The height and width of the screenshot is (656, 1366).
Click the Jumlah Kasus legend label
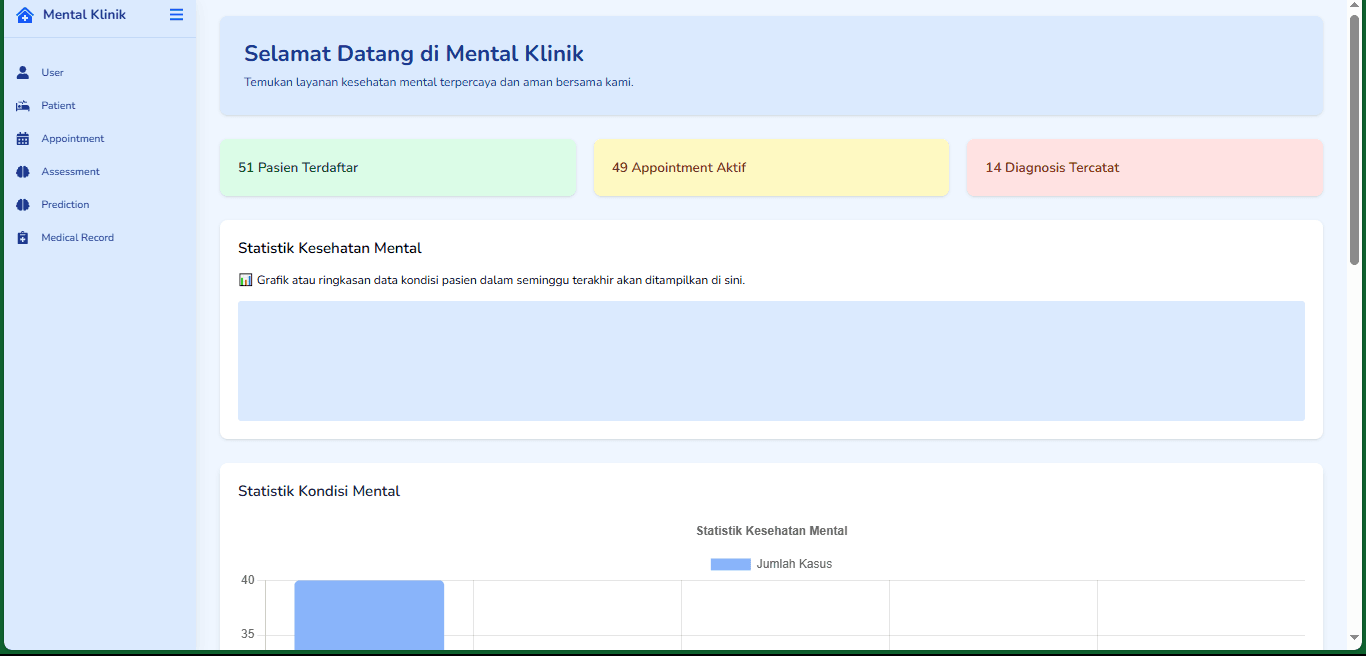click(793, 563)
